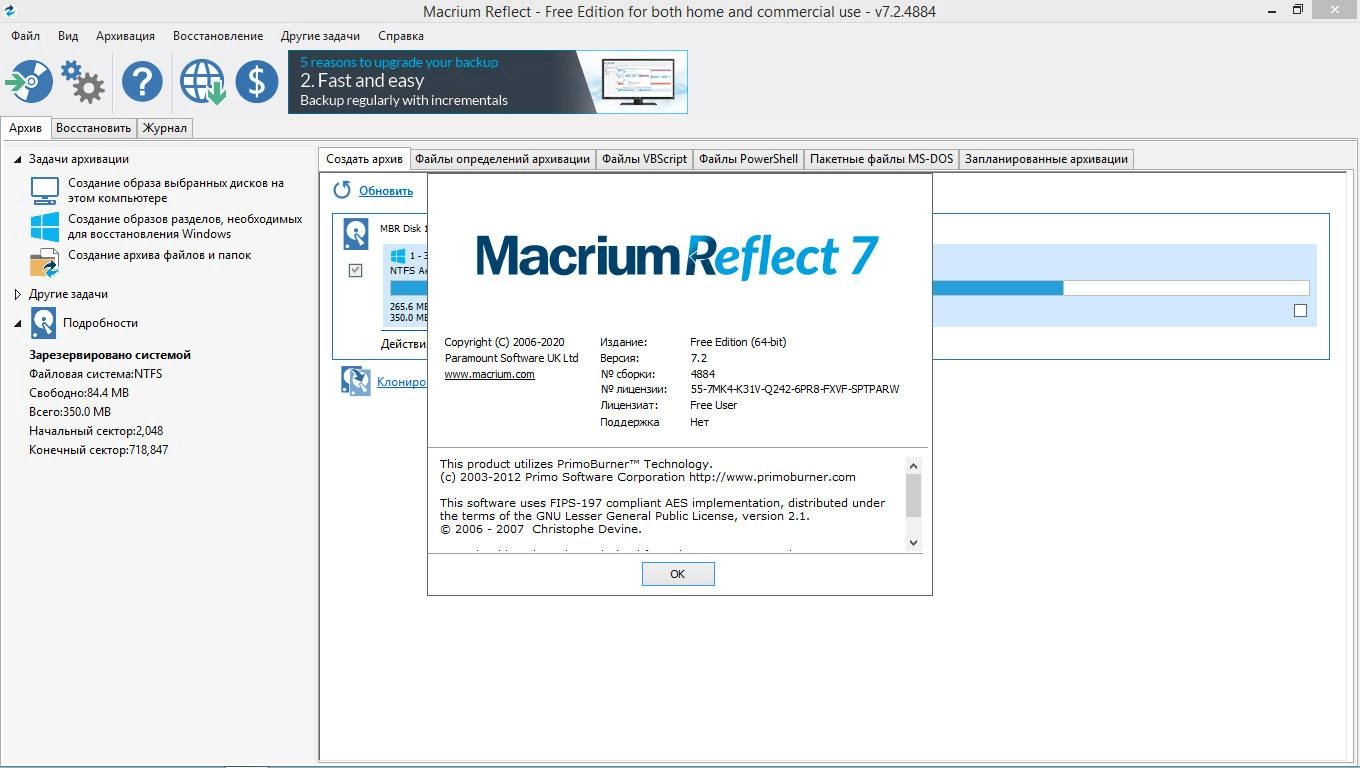Screen dimensions: 1360x768
Task: Click the clone disk icon
Action: (356, 381)
